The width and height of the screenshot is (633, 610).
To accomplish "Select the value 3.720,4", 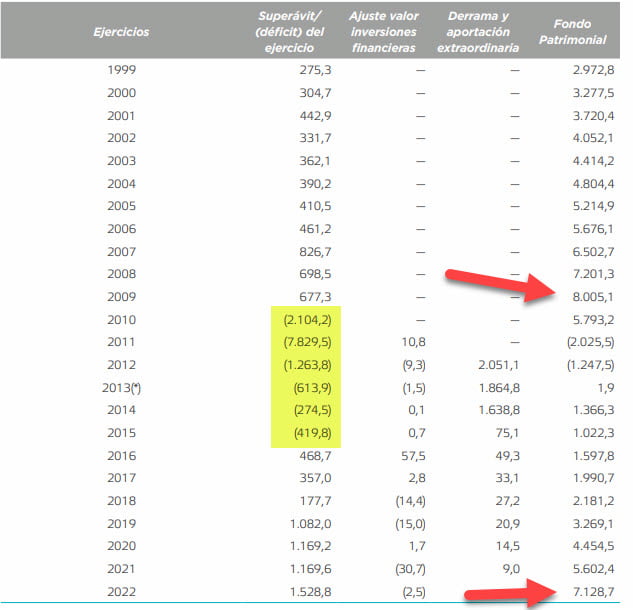I will pyautogui.click(x=593, y=116).
